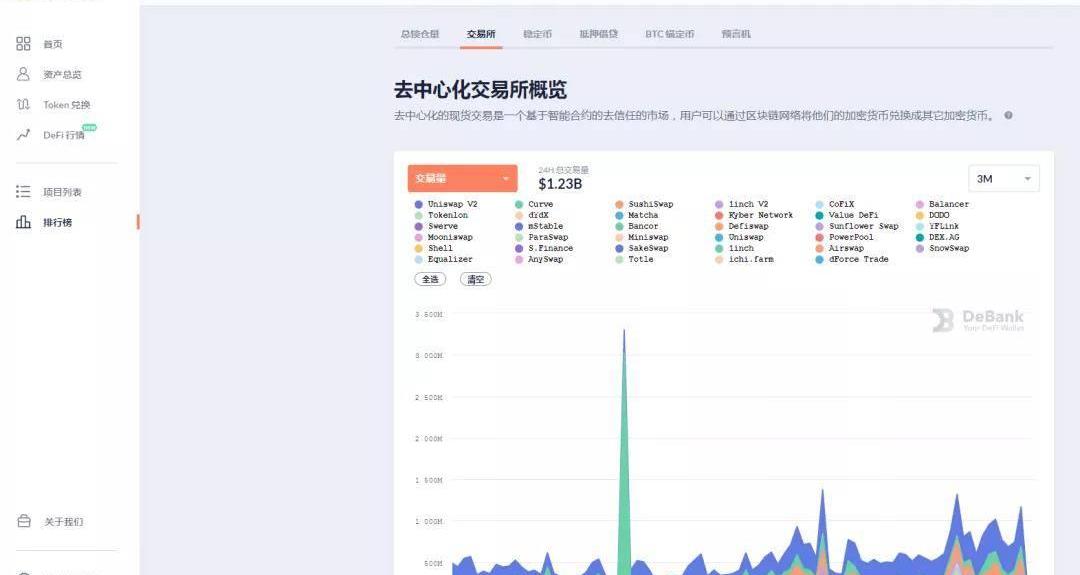1080x575 pixels.
Task: Switch to the BTC 锚定币 tab
Action: click(x=669, y=34)
